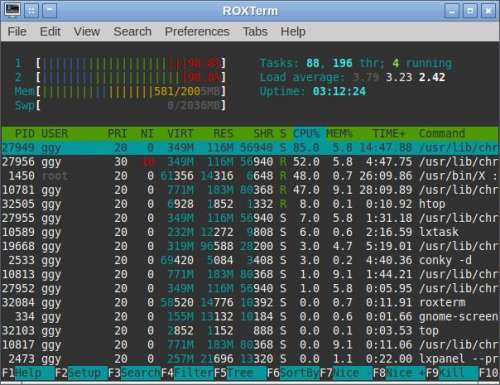This screenshot has width=500, height=385.
Task: Select the /usr/bin/X process row 1450
Action: pyautogui.click(x=250, y=176)
